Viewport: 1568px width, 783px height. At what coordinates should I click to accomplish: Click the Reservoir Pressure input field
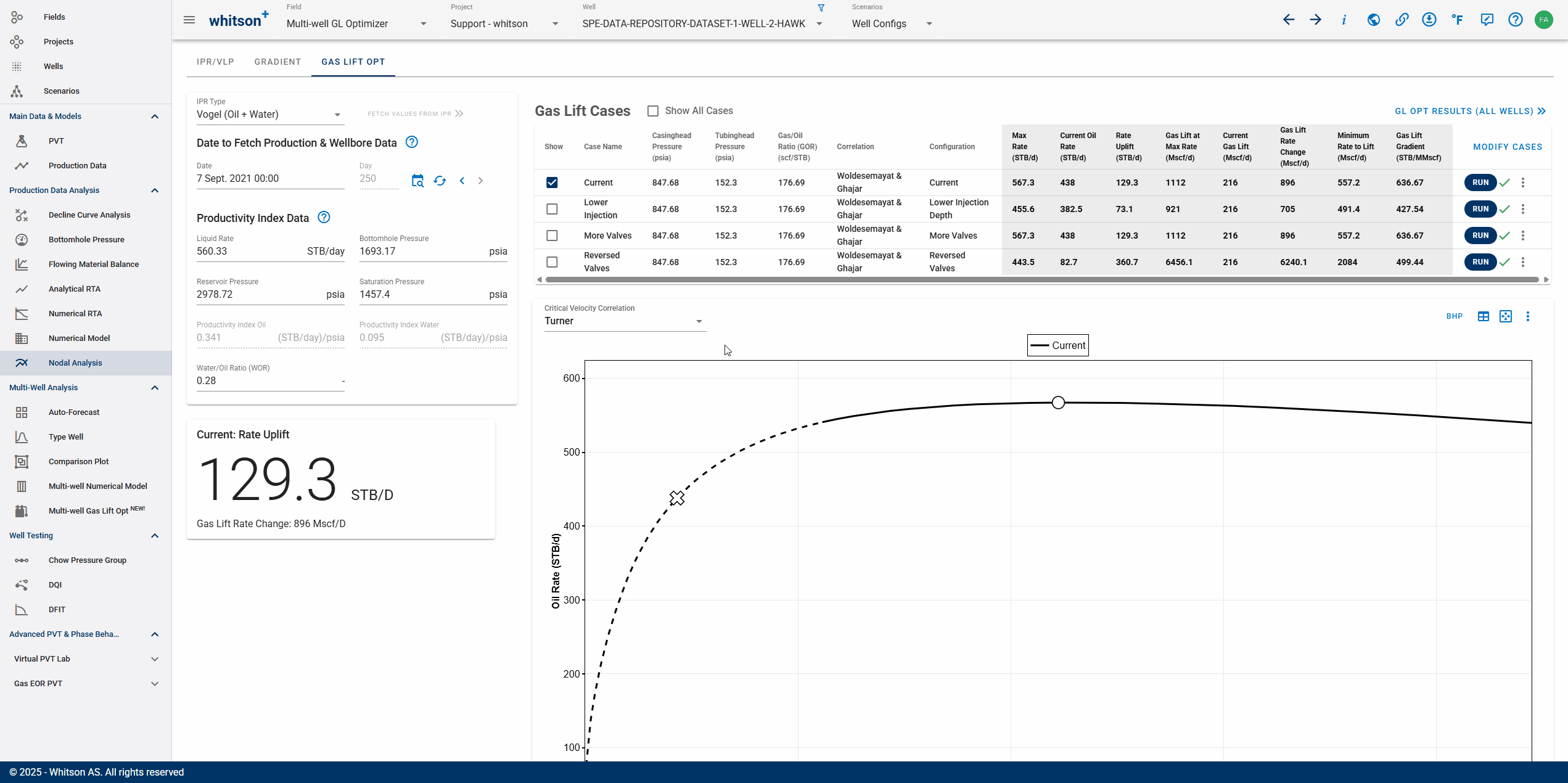click(x=270, y=295)
